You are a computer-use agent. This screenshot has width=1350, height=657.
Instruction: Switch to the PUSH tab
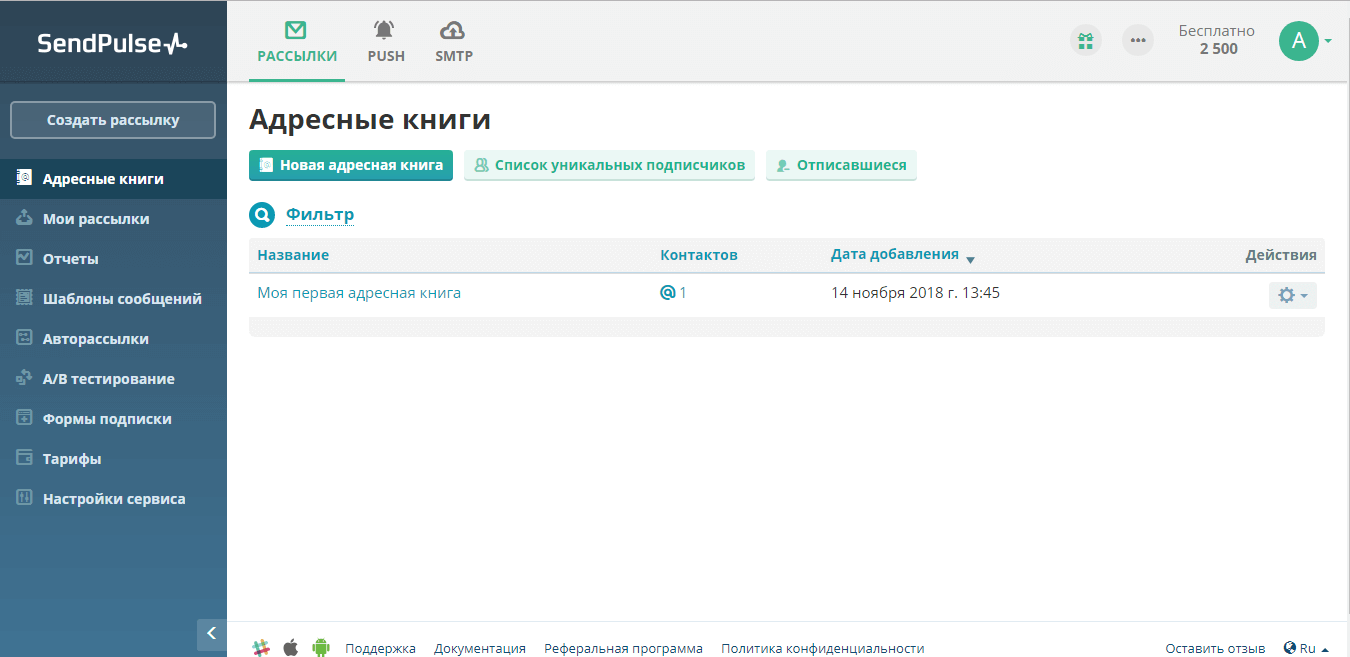pos(386,43)
